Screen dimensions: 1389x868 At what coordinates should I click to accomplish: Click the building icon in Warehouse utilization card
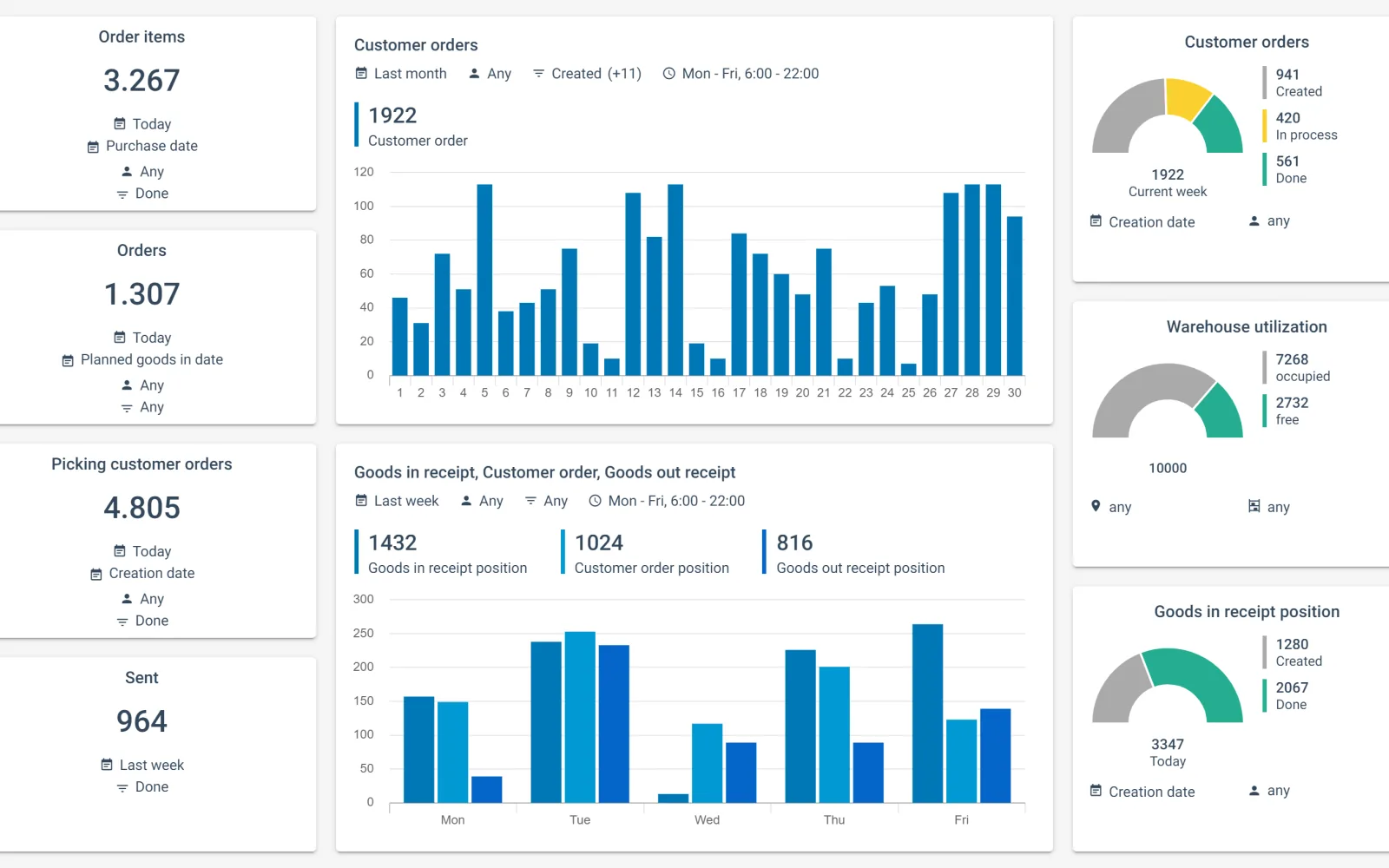pyautogui.click(x=1254, y=506)
